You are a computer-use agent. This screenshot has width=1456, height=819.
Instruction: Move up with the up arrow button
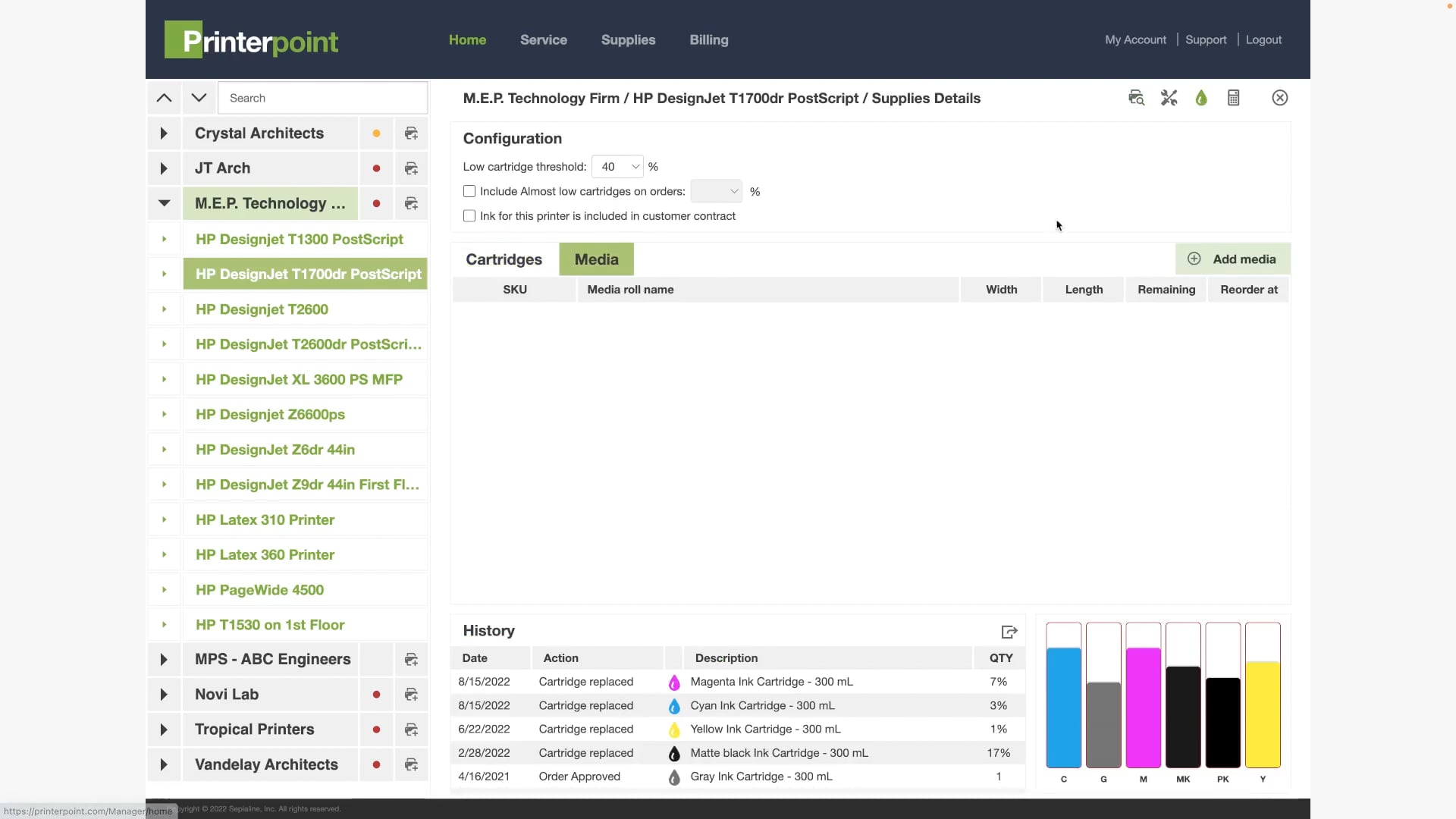coord(164,98)
